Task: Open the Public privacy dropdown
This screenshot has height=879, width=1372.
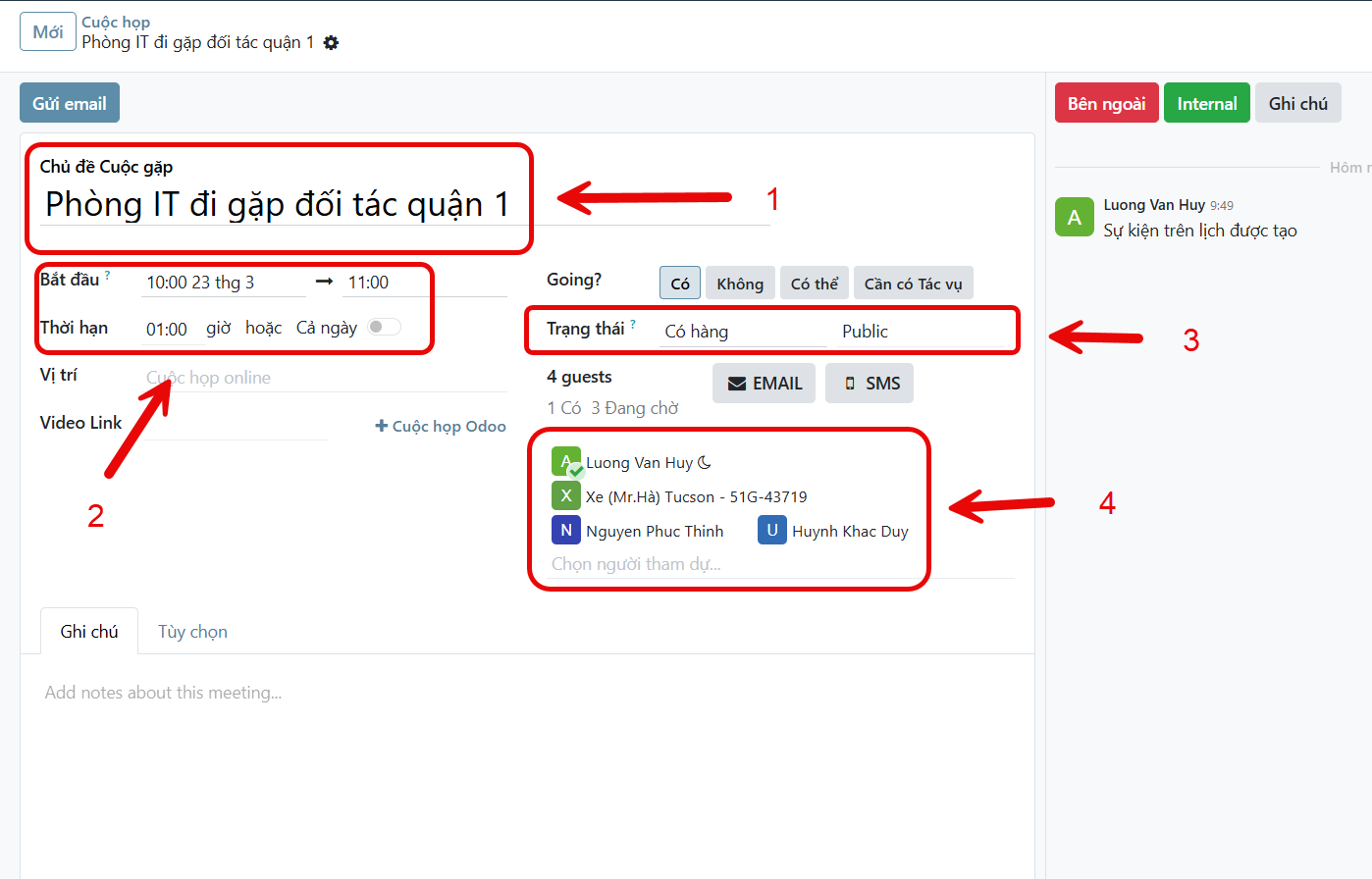Action: tap(923, 332)
